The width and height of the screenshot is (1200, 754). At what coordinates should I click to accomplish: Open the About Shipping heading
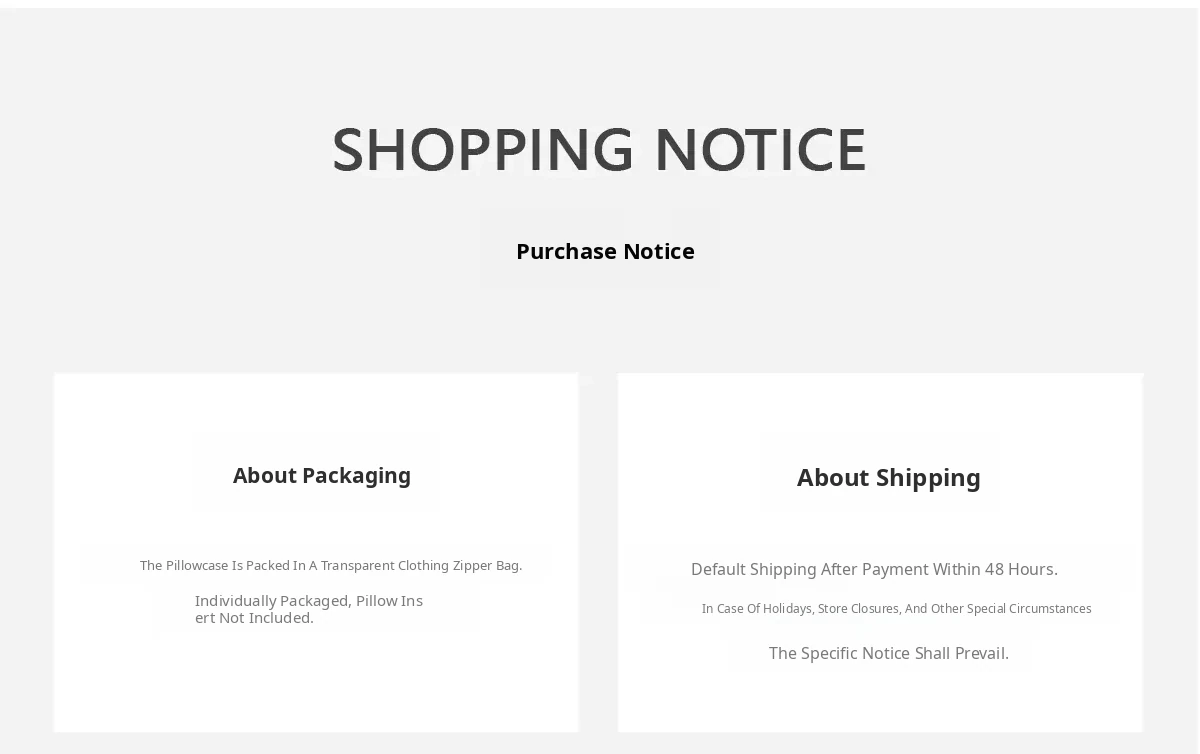click(x=889, y=478)
